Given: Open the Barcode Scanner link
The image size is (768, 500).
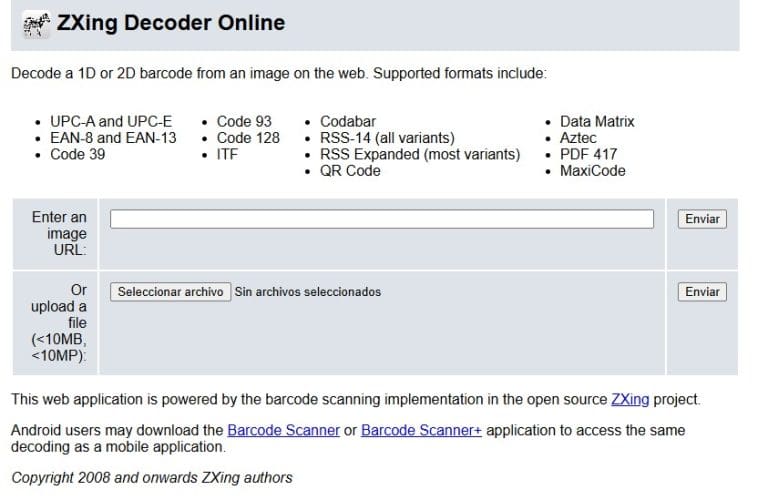Looking at the screenshot, I should tap(283, 430).
